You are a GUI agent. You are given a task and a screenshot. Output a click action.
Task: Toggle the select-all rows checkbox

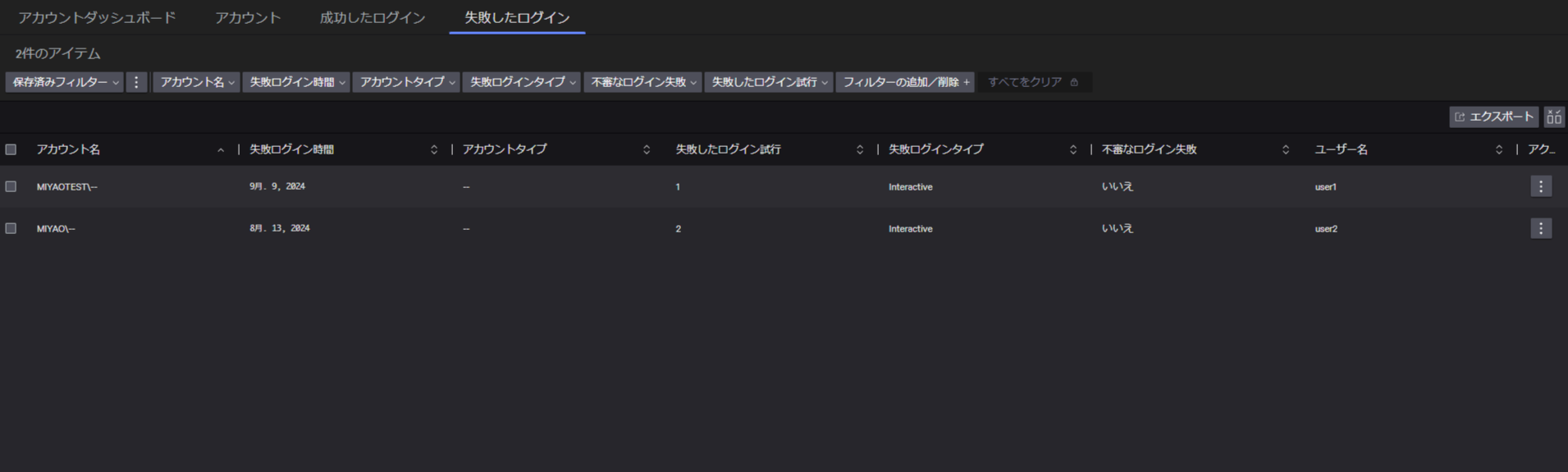(x=11, y=149)
